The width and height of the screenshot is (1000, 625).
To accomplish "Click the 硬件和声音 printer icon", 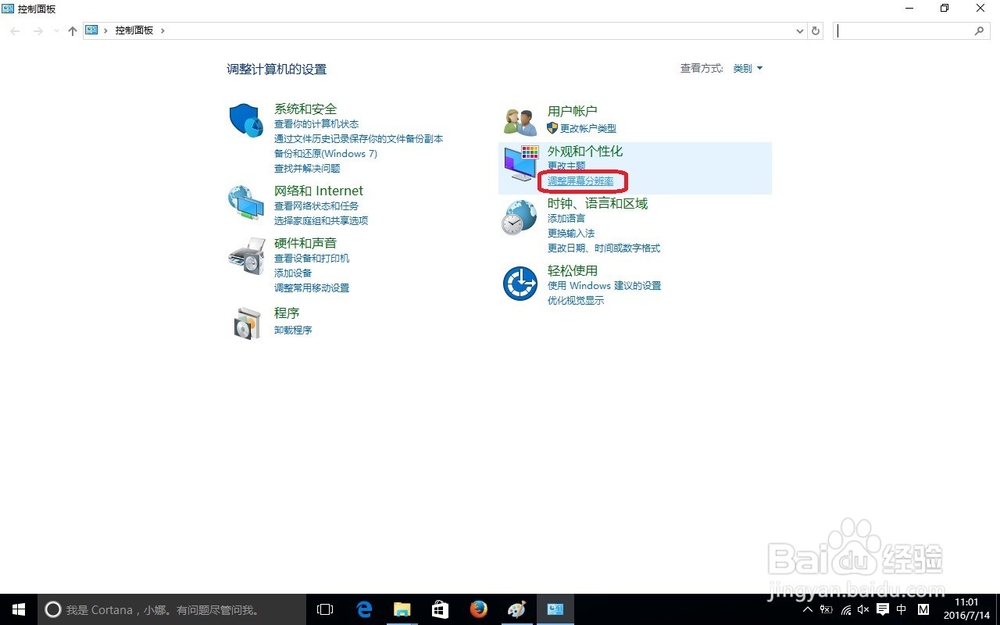I will [246, 255].
